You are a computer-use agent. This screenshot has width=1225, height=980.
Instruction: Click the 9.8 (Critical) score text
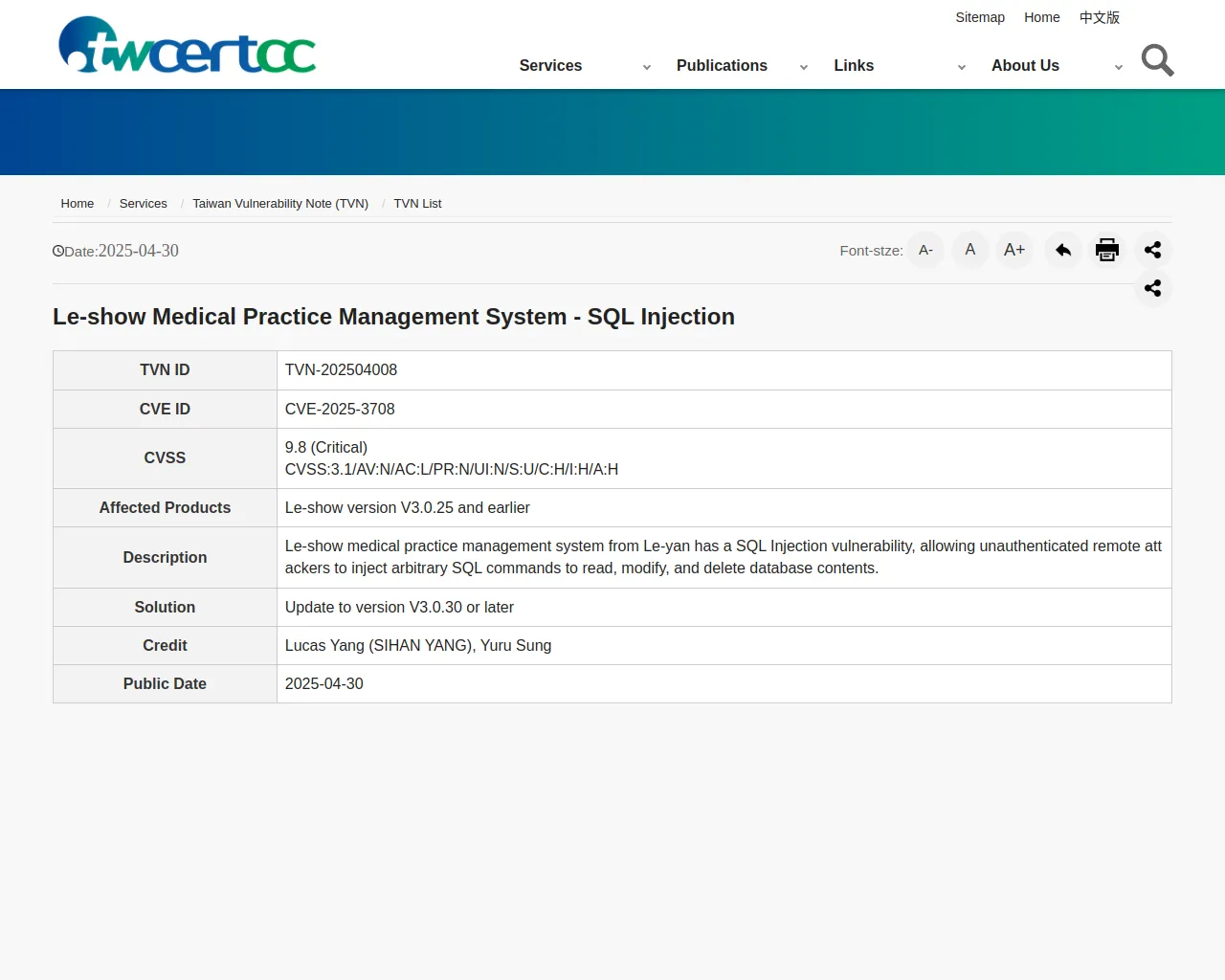click(x=326, y=448)
